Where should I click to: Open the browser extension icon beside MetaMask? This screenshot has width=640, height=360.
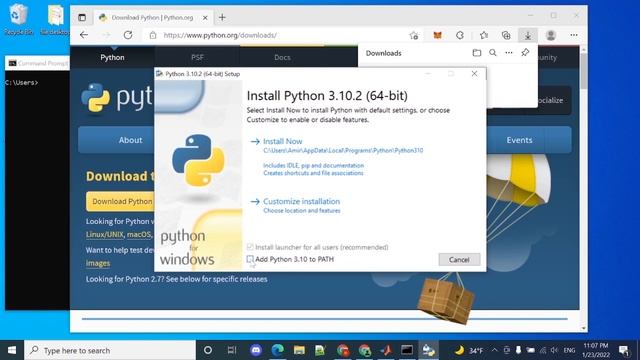pos(460,36)
